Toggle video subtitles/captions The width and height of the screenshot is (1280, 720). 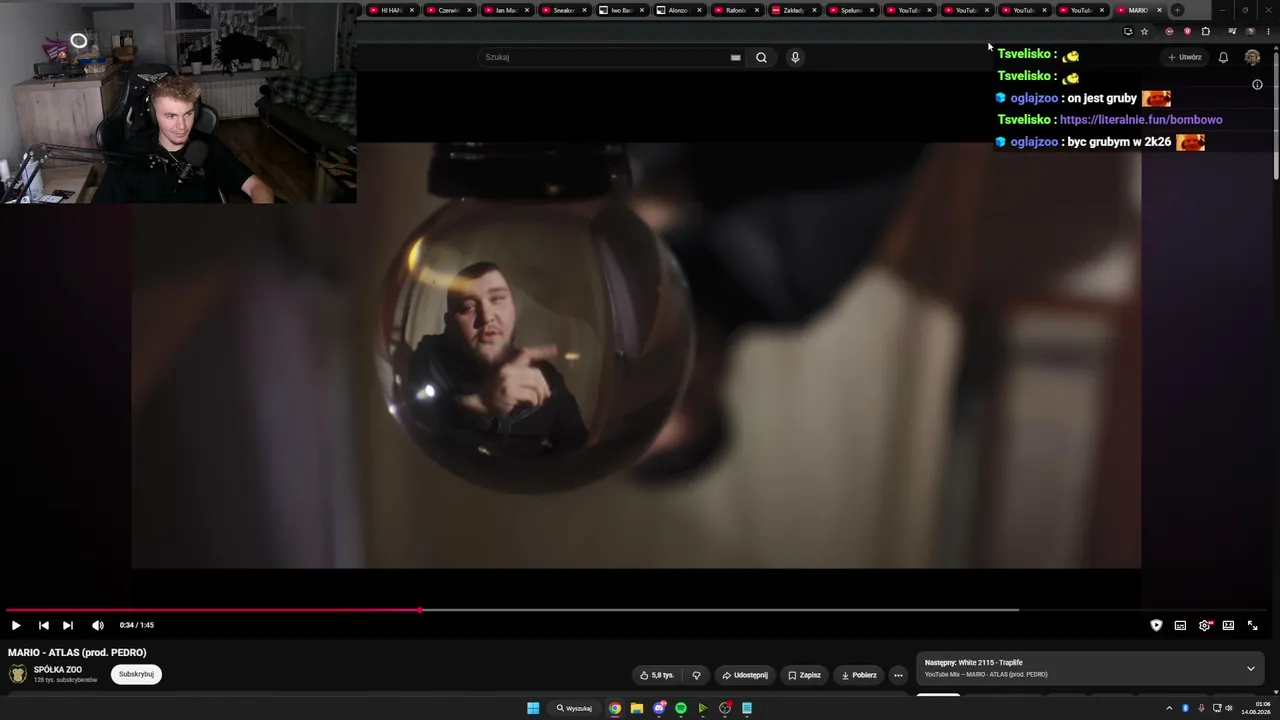(x=1180, y=625)
